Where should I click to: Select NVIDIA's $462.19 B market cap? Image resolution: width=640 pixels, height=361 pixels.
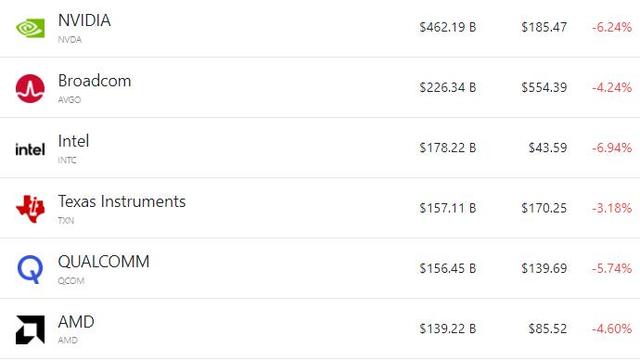point(448,27)
